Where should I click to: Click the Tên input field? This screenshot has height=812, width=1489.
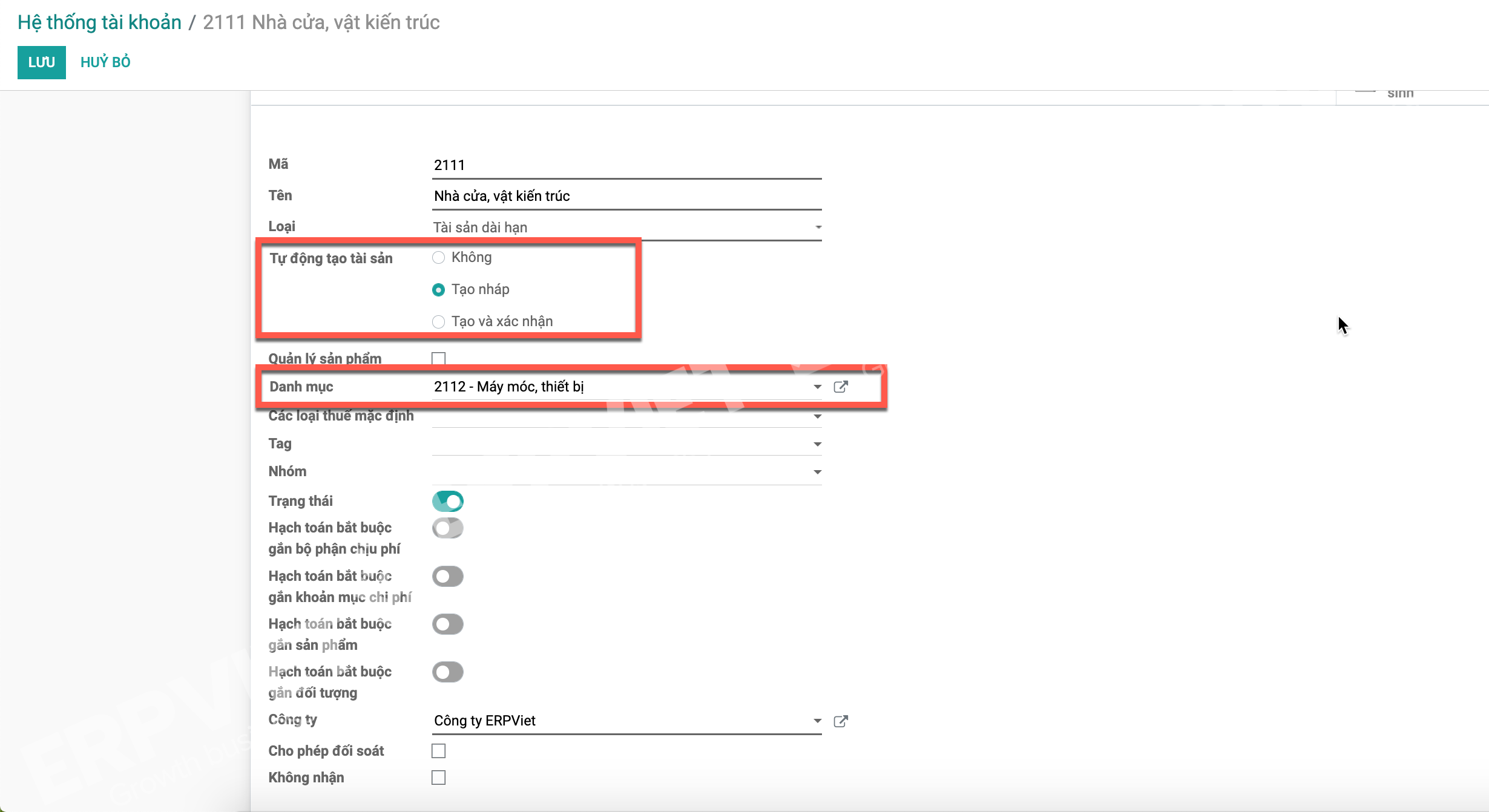click(626, 196)
